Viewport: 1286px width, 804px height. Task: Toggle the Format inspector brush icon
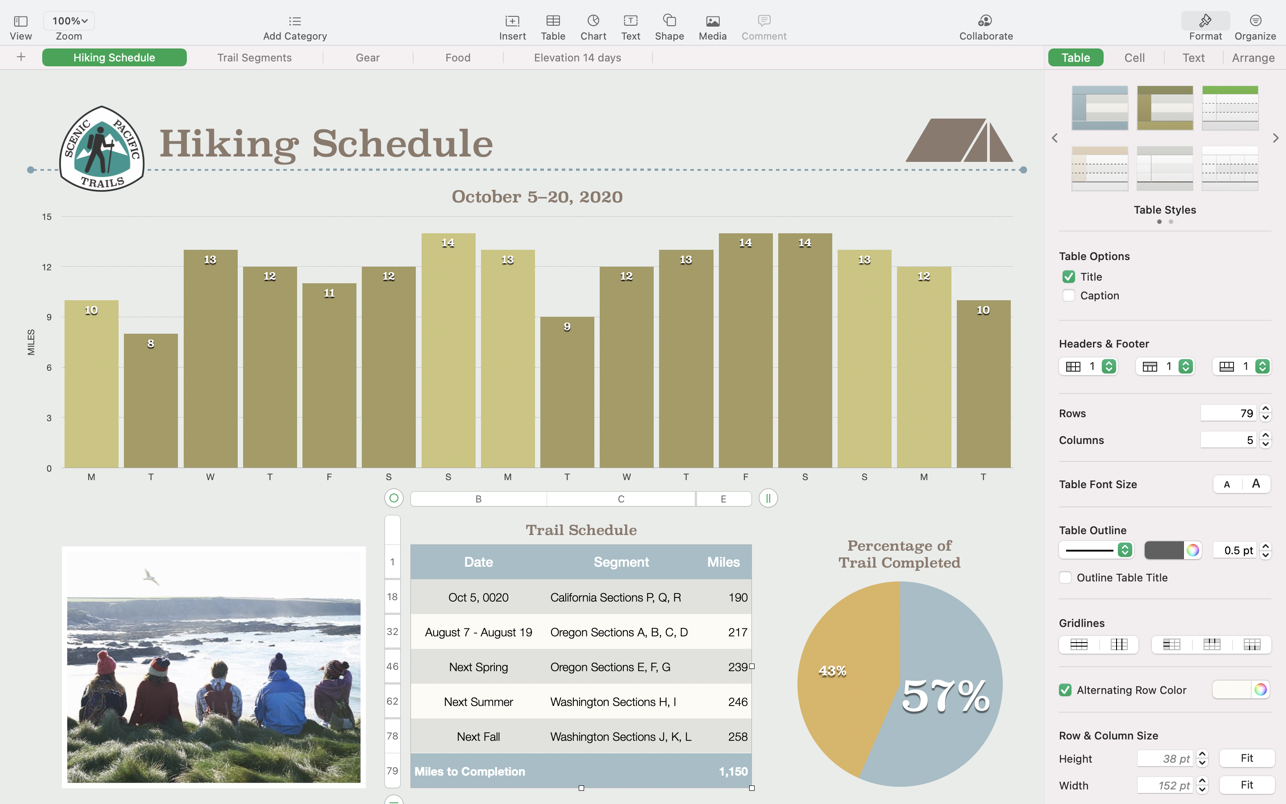tap(1205, 21)
